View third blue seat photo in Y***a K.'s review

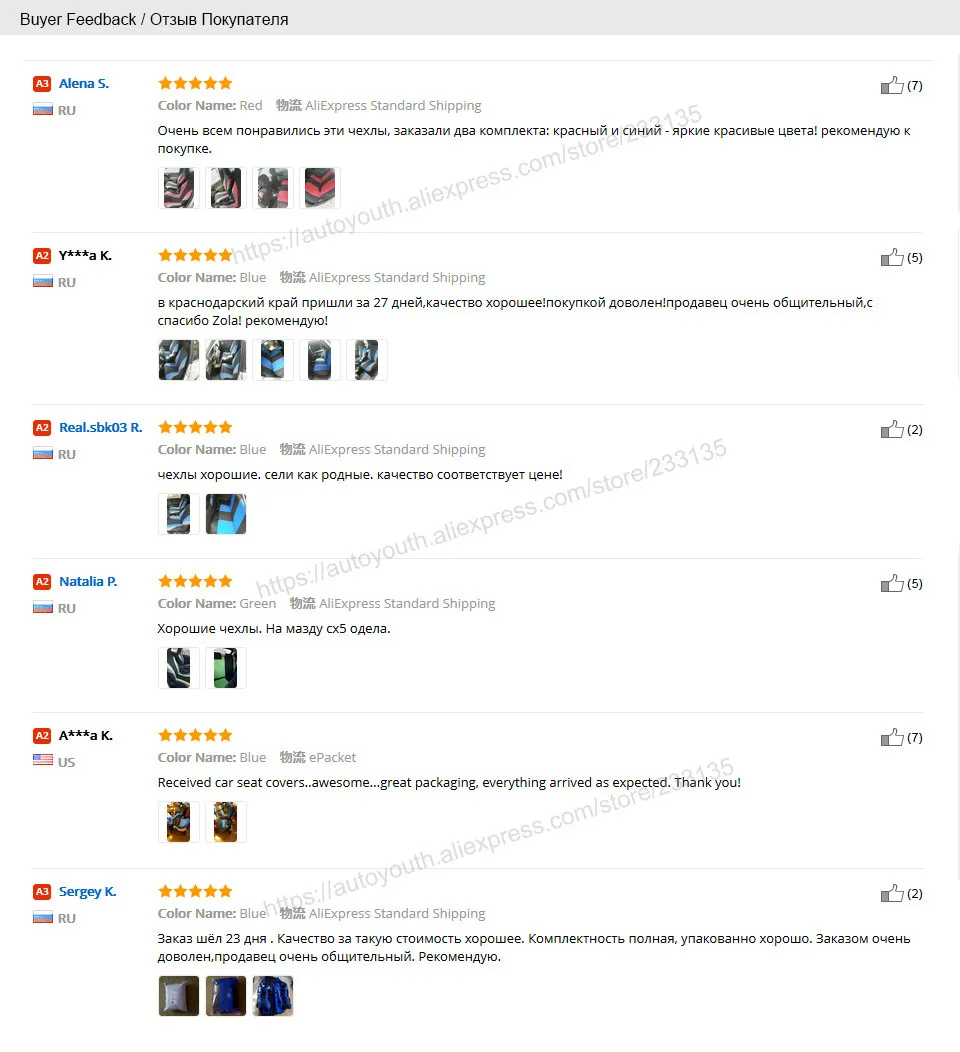click(272, 360)
